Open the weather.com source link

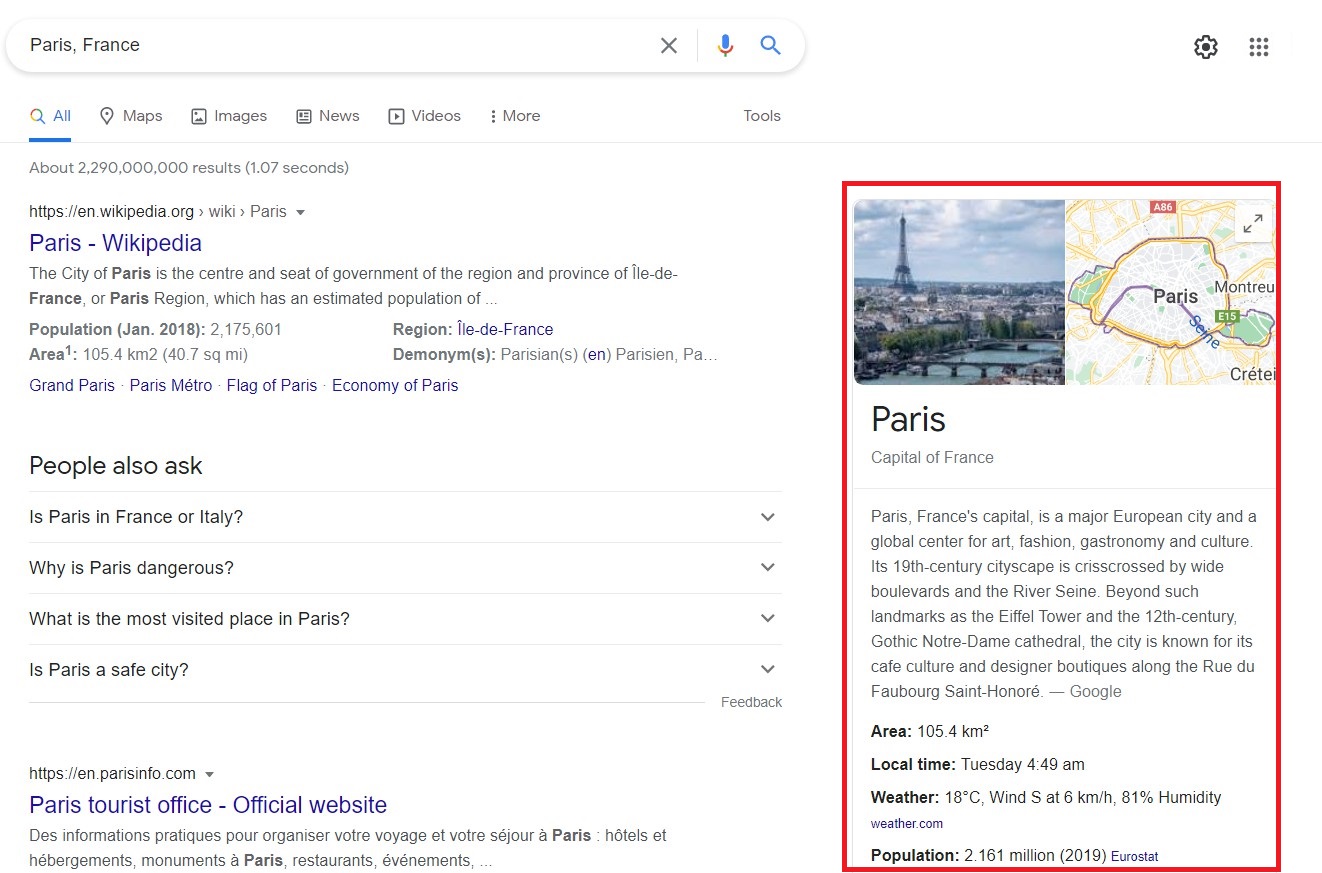click(907, 823)
